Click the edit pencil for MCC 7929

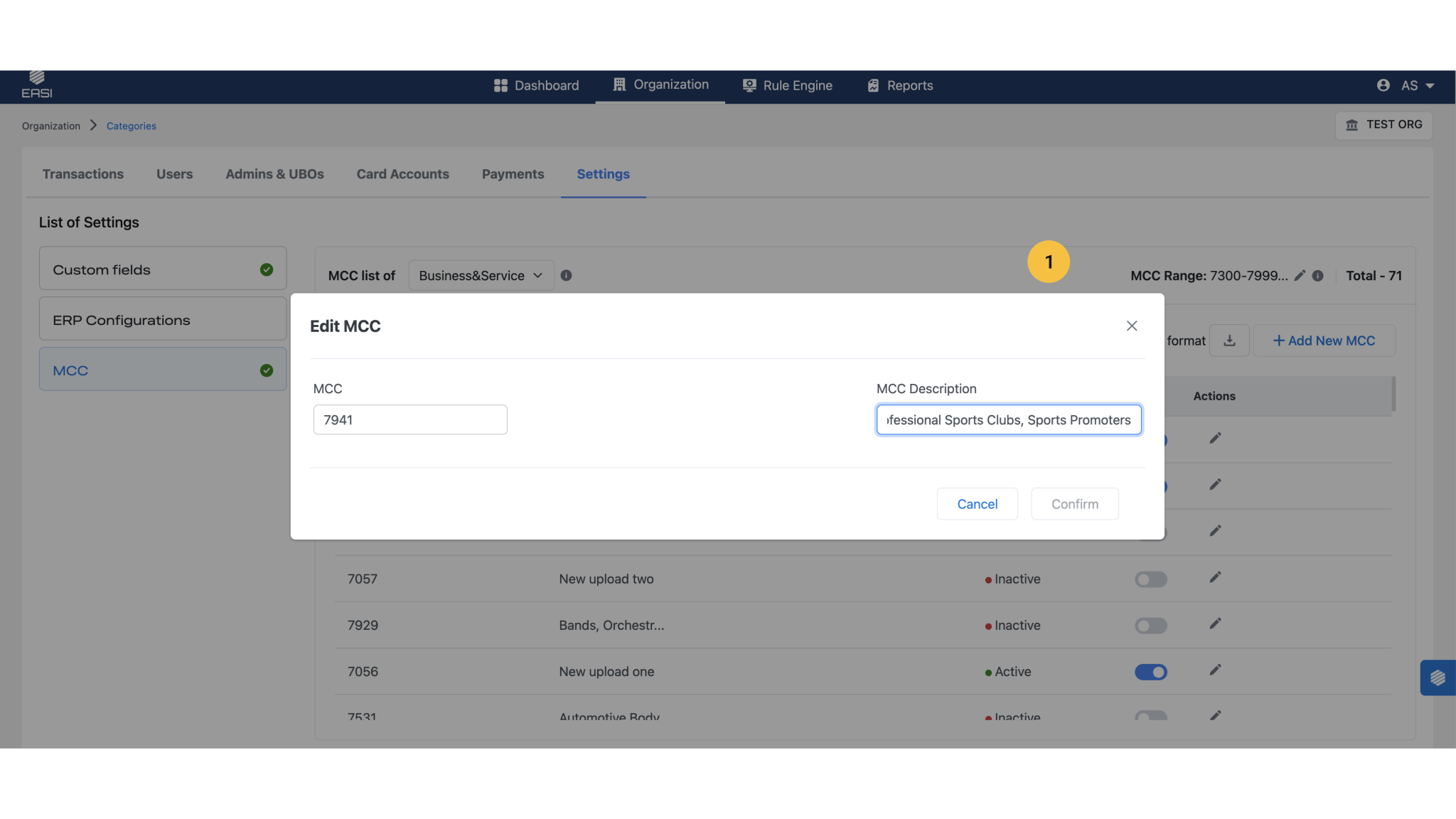click(x=1215, y=623)
